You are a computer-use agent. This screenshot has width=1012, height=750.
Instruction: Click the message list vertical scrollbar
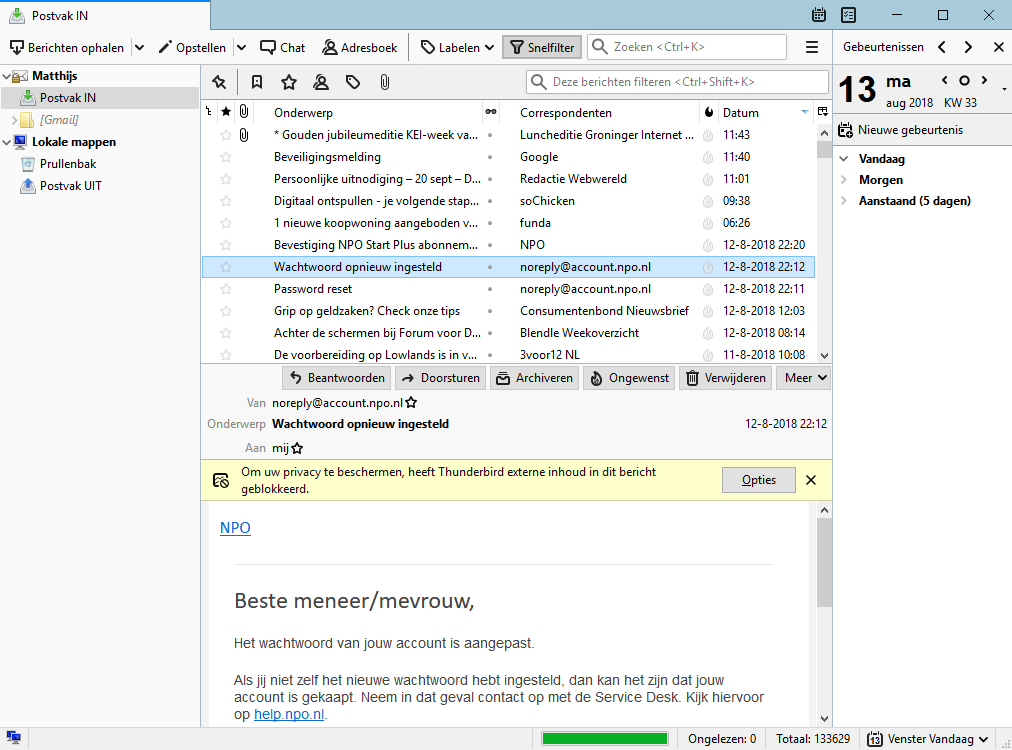tap(824, 250)
